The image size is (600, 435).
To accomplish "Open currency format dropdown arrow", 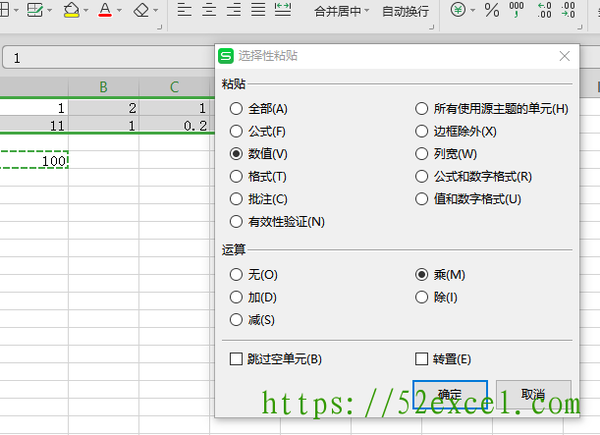I will coord(473,10).
